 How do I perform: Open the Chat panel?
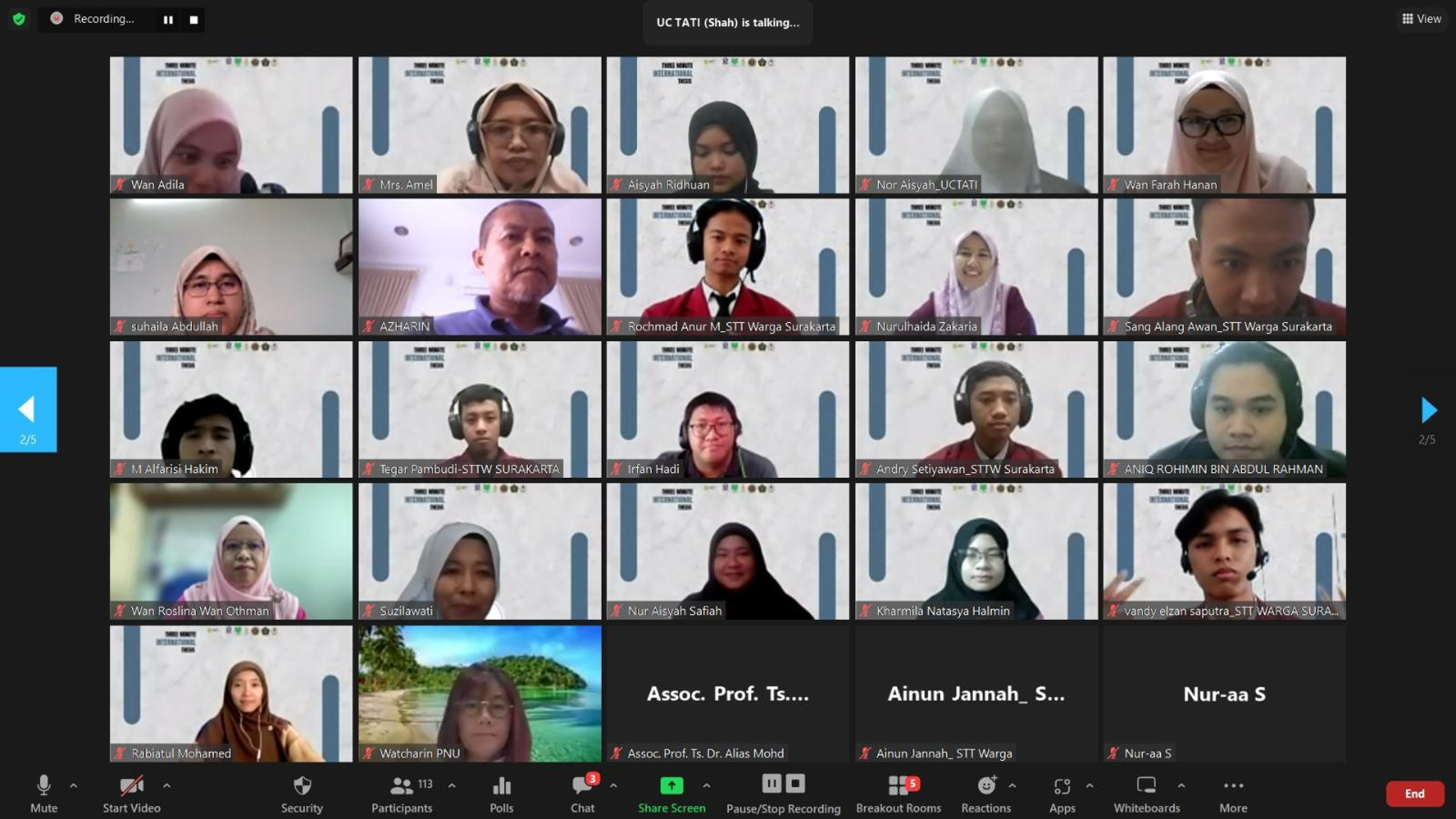tap(582, 786)
